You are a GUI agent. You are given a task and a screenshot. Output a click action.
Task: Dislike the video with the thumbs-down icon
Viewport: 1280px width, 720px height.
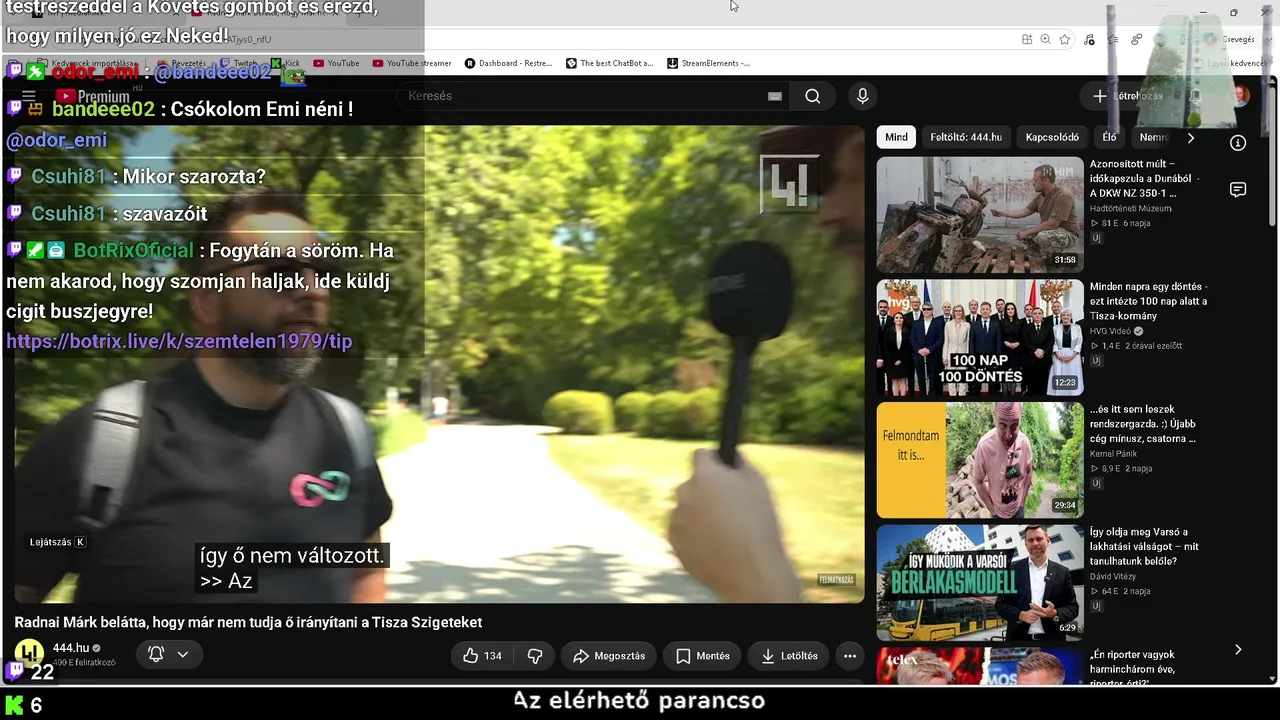pyautogui.click(x=535, y=656)
